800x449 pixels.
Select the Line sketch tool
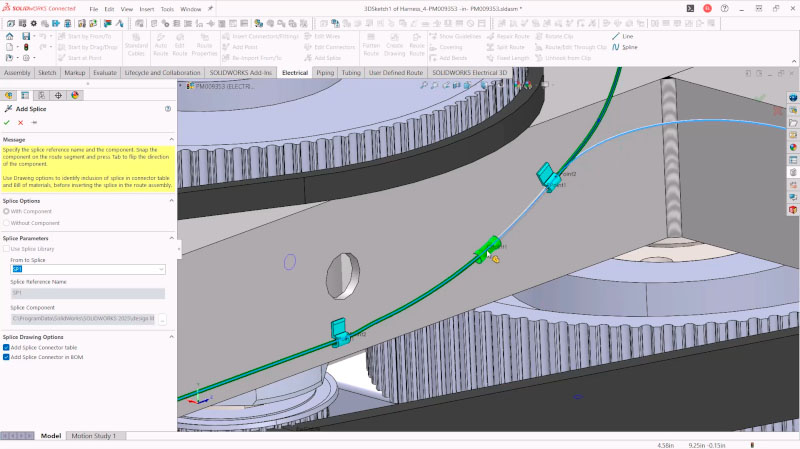pyautogui.click(x=627, y=36)
